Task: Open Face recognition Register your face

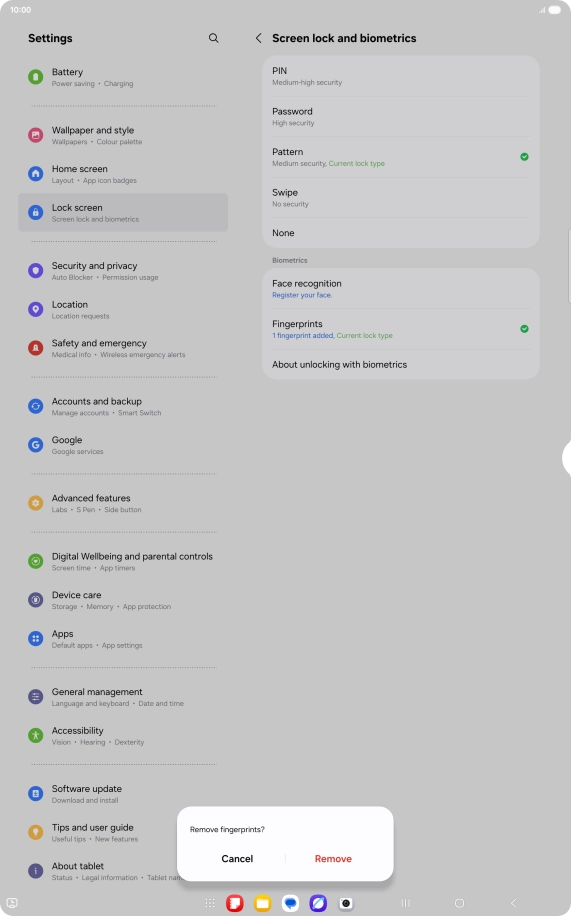Action: pos(401,289)
